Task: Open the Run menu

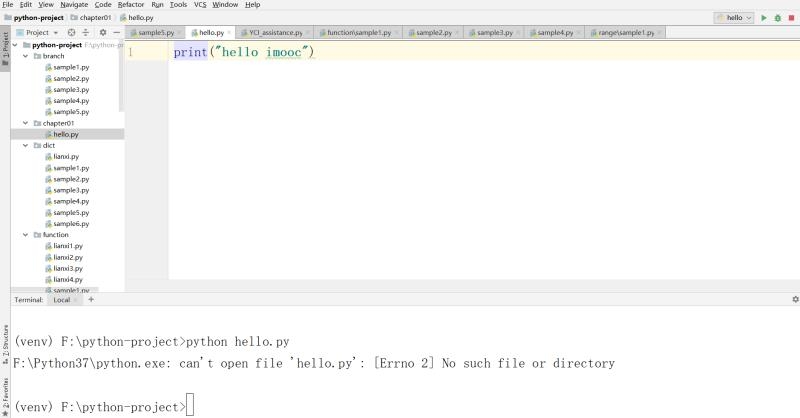Action: [x=157, y=5]
